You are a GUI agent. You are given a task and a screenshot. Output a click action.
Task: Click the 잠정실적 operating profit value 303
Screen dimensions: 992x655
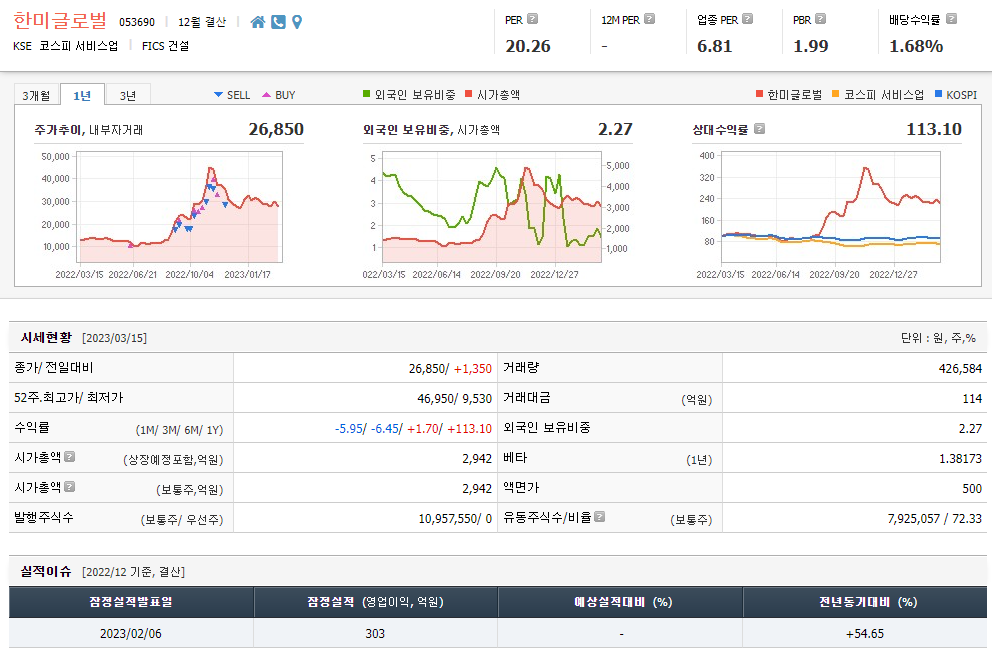(x=375, y=633)
